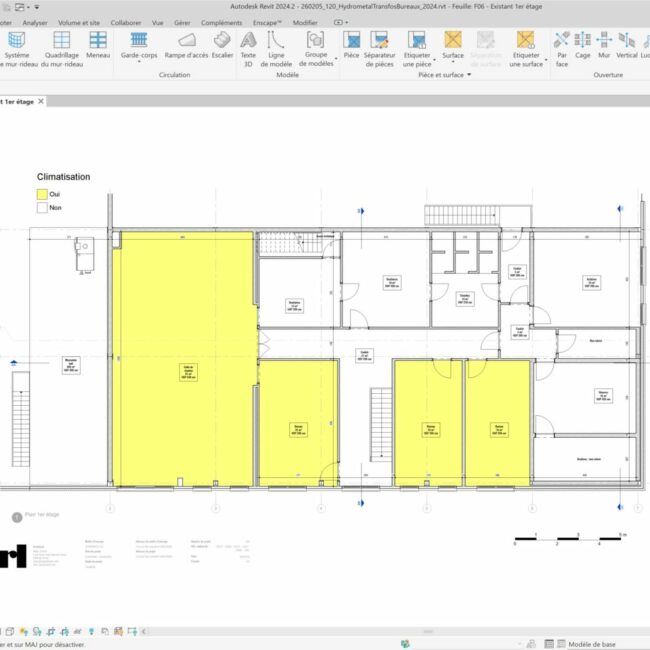
Task: Open the Garde-corps dropdown arrow
Action: pyautogui.click(x=139, y=62)
